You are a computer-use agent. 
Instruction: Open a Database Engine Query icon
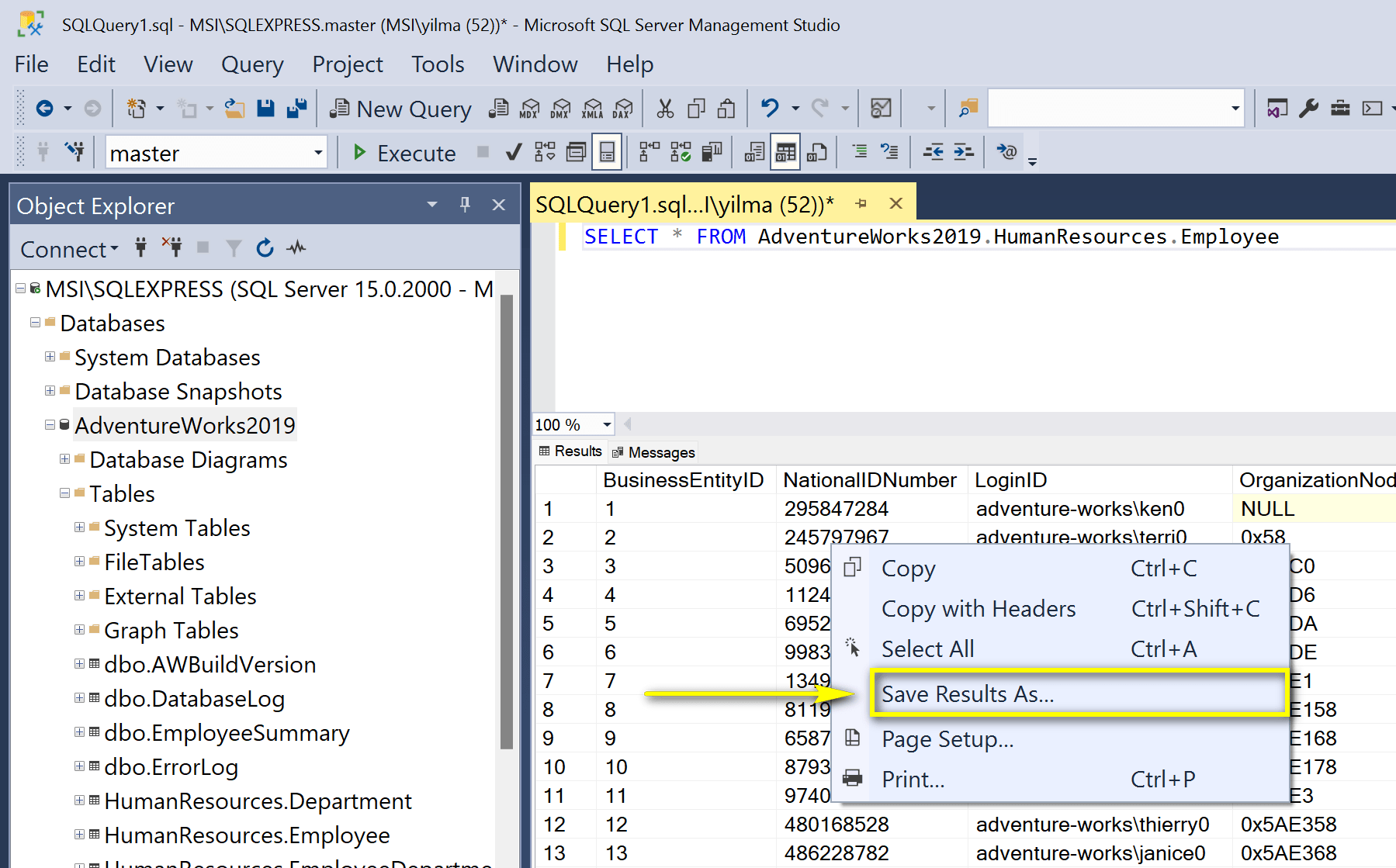coord(498,109)
